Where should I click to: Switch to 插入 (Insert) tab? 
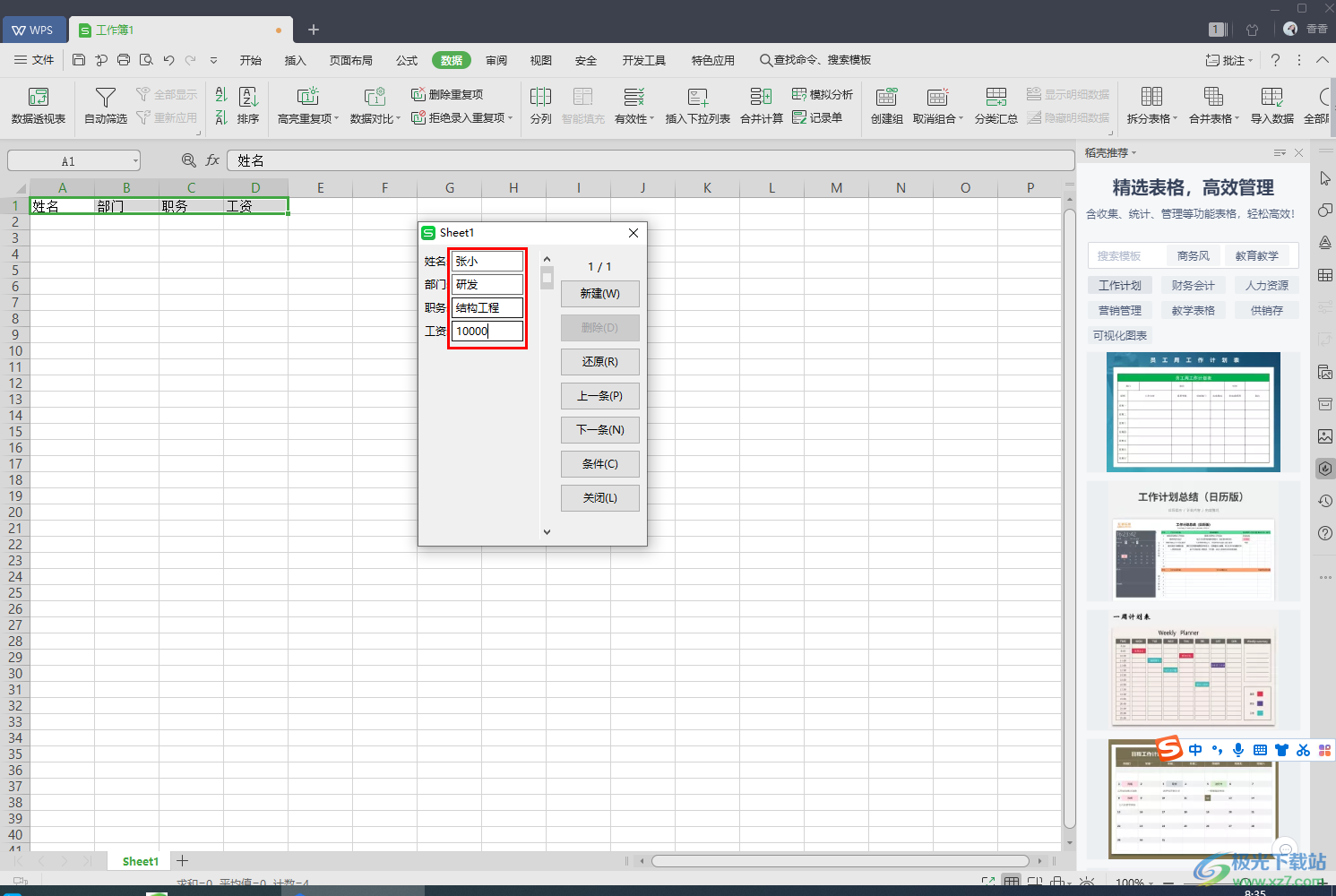tap(296, 60)
